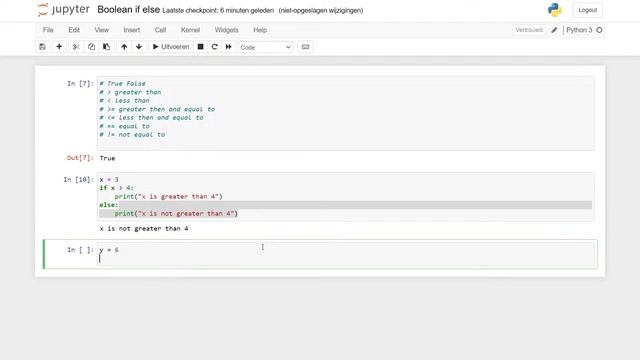The width and height of the screenshot is (640, 360).
Task: Click the comment '# True False'
Action: point(122,84)
